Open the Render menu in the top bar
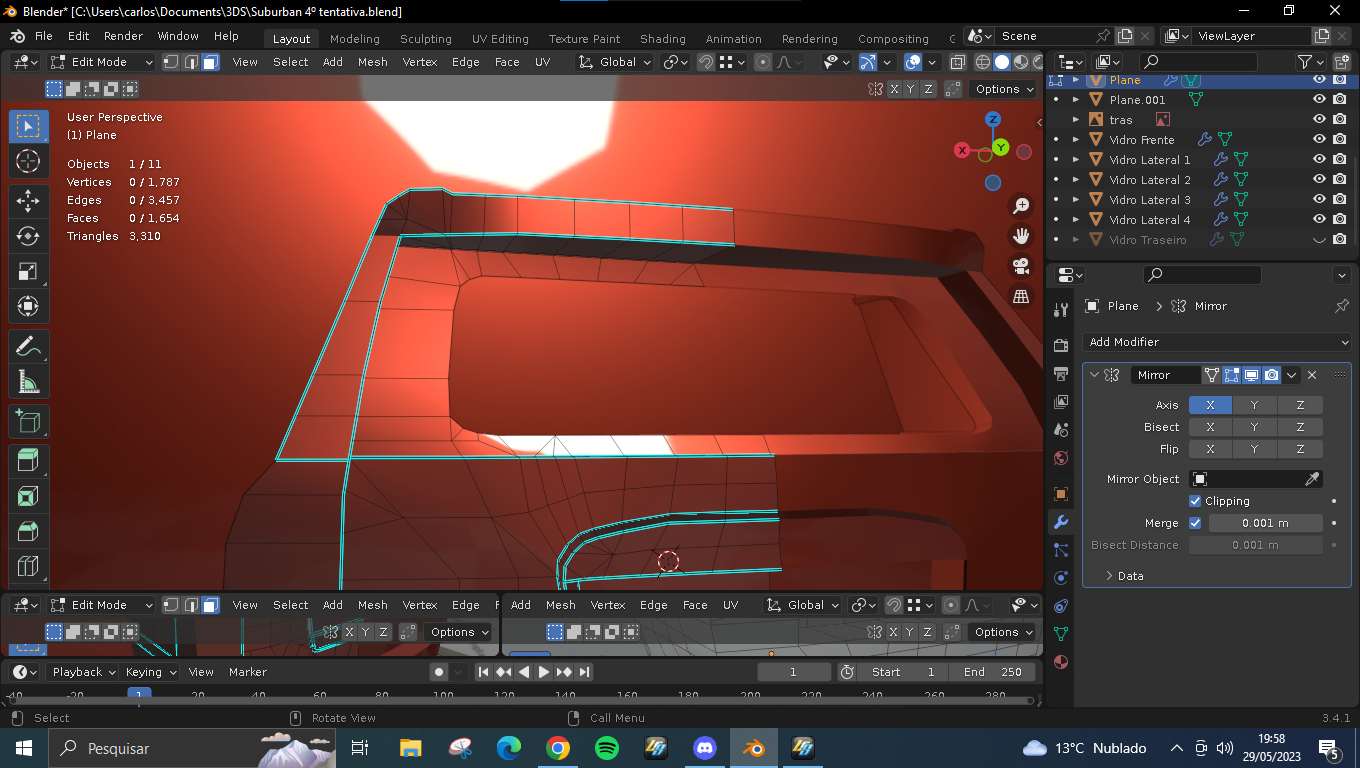 (x=123, y=36)
